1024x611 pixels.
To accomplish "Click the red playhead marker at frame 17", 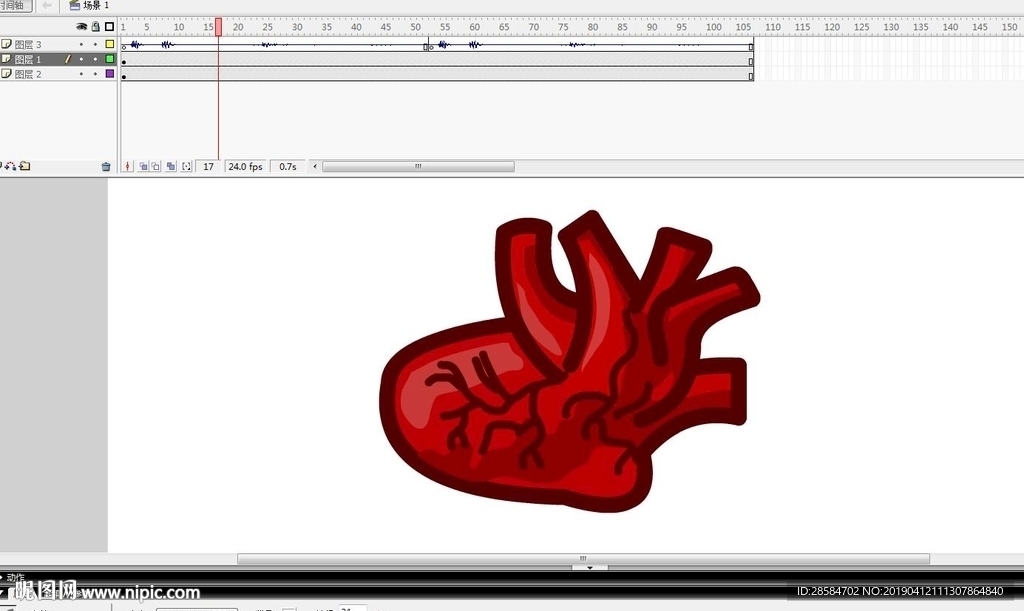I will click(218, 27).
